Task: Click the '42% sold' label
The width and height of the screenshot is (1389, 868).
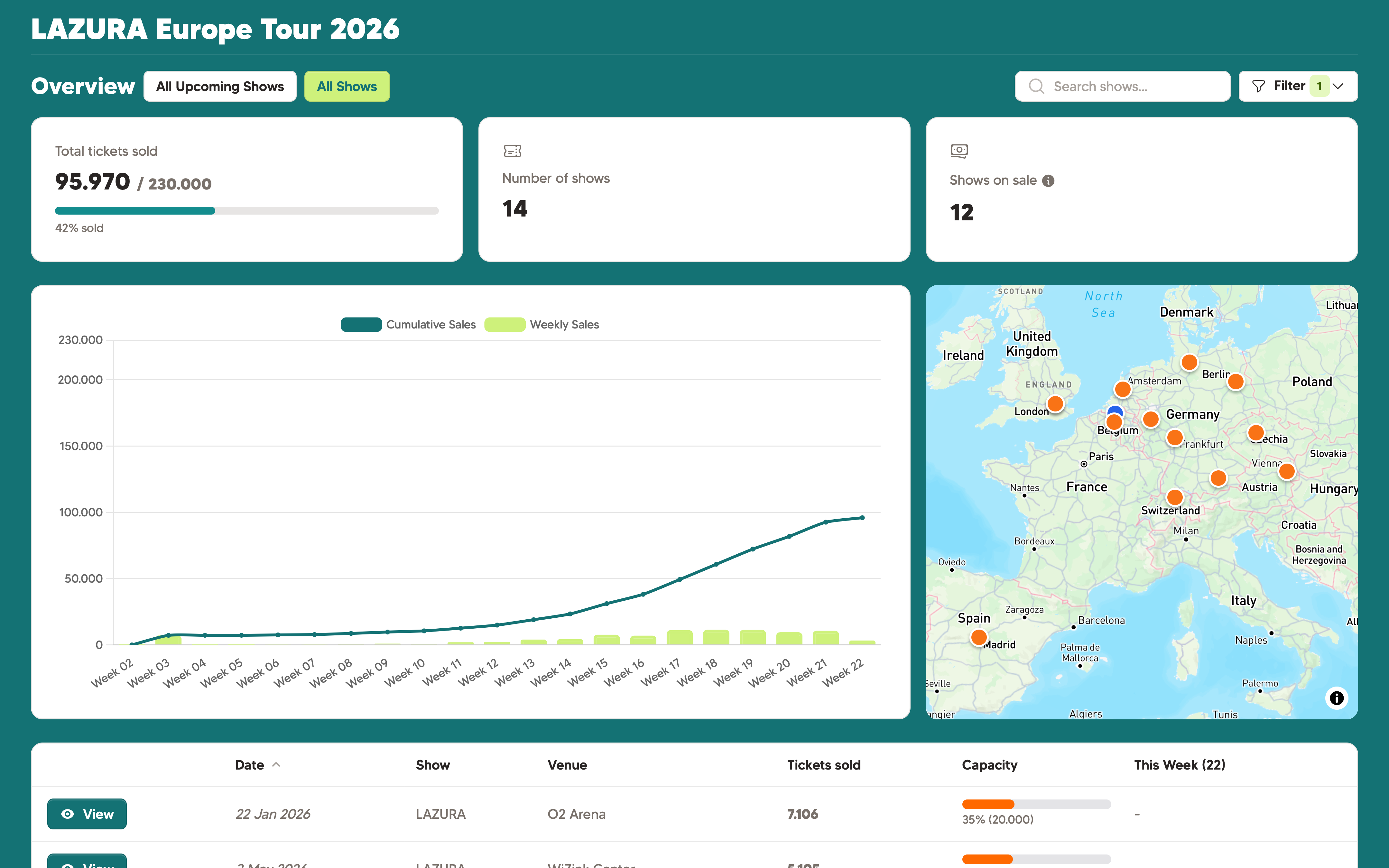Action: (79, 228)
